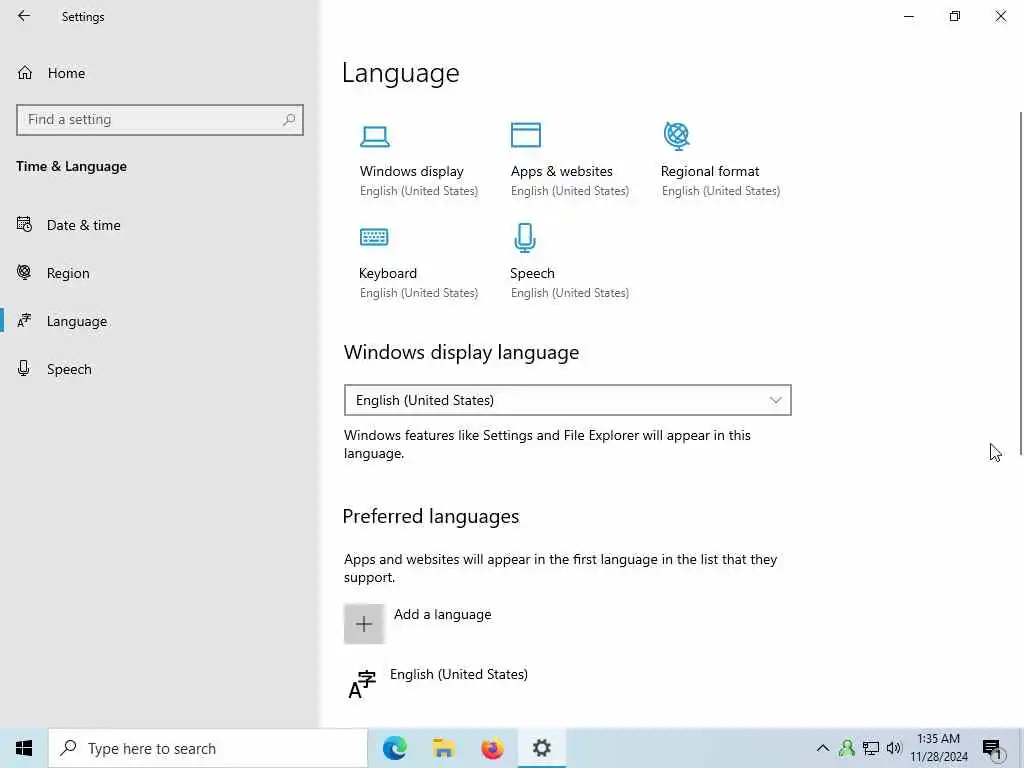Click the Keyboard tile icon
1024x768 pixels.
pyautogui.click(x=374, y=236)
